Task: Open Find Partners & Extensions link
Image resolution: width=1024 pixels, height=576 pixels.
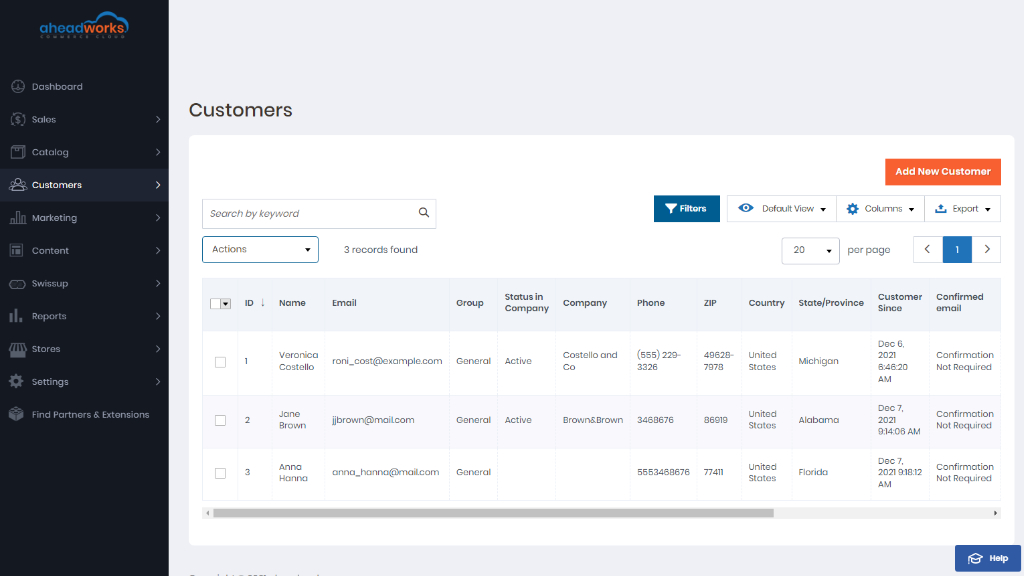Action: [90, 415]
